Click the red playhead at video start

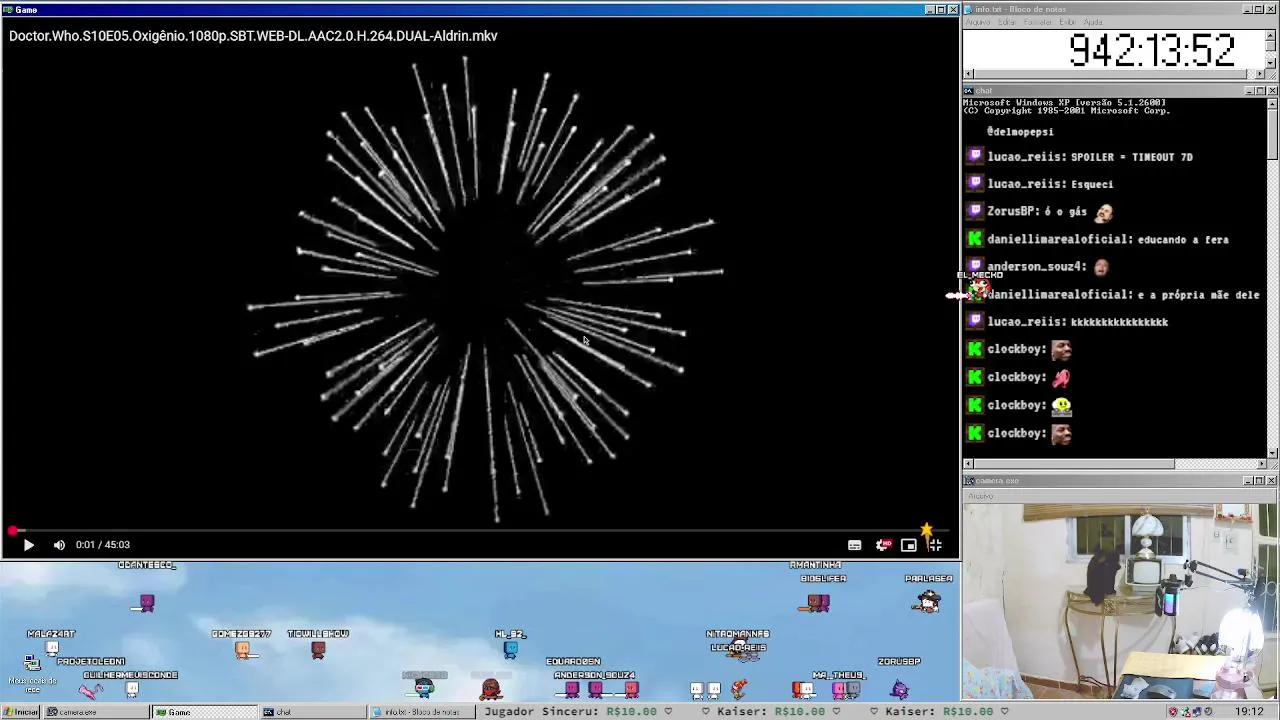point(12,531)
